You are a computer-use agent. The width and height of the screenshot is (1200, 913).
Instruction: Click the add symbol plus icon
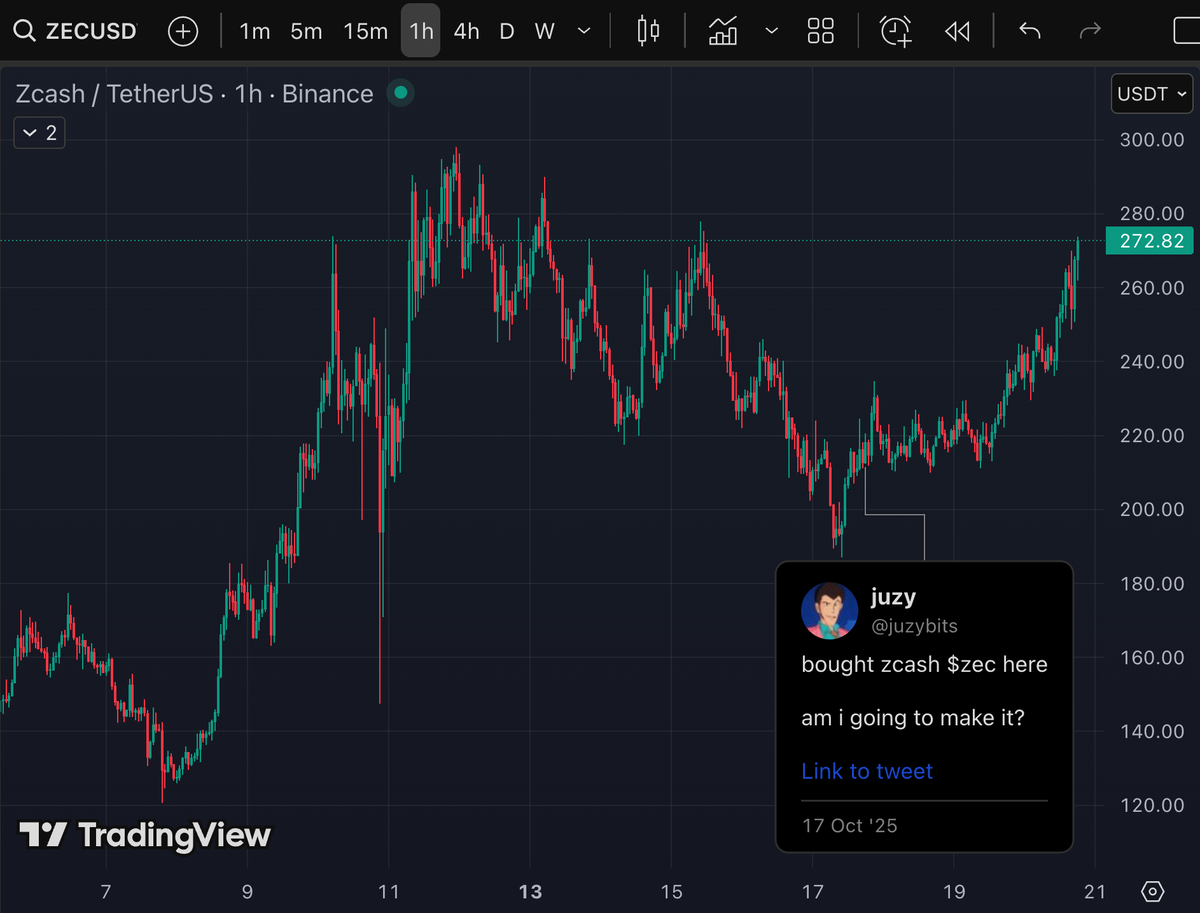[x=183, y=31]
